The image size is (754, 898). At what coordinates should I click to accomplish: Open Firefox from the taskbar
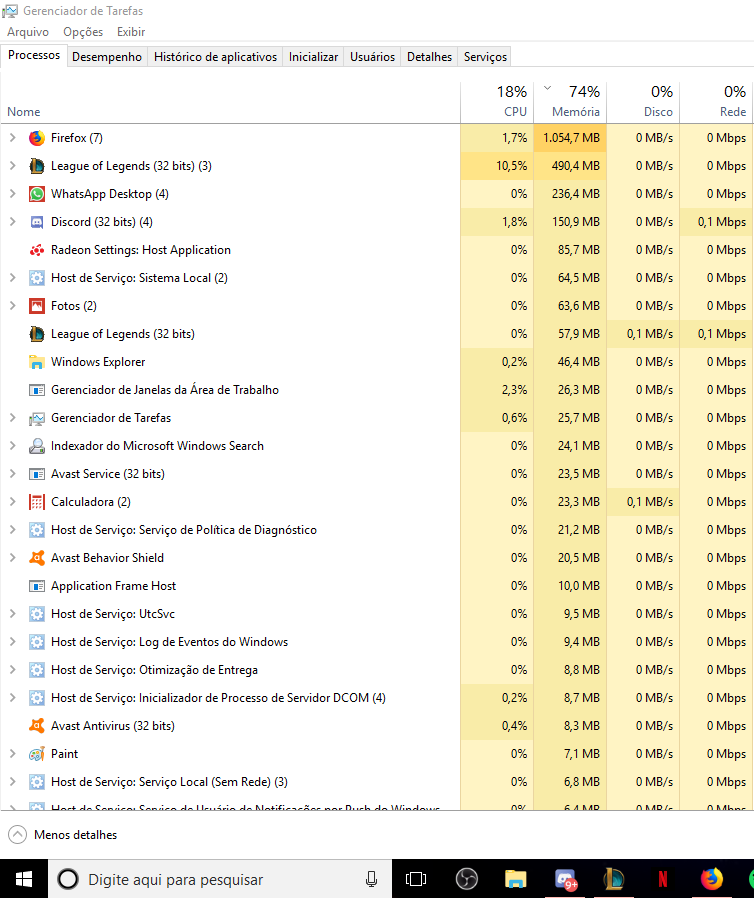point(712,879)
